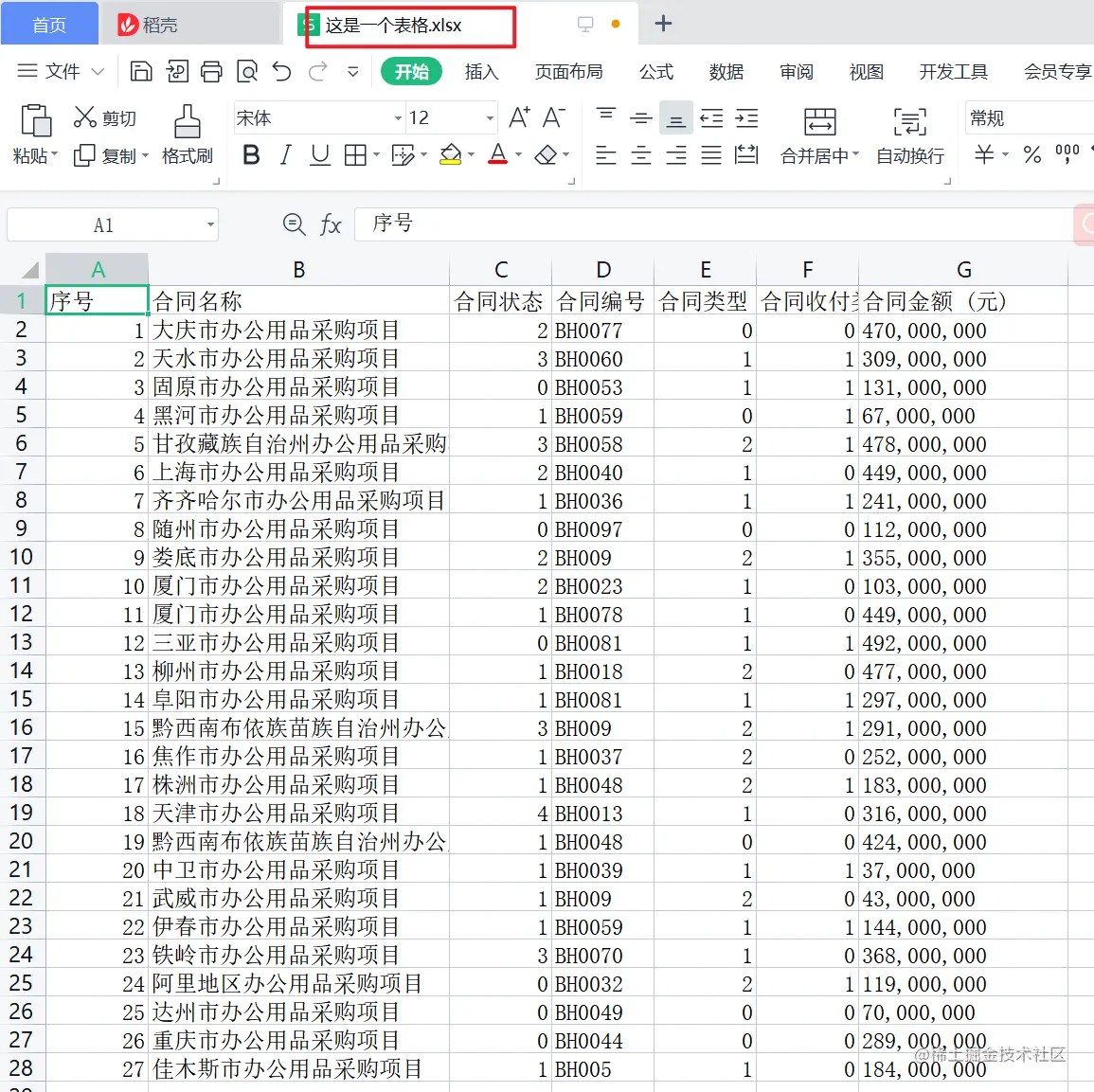Pick fill color bucket swatch
The height and width of the screenshot is (1092, 1094).
click(451, 155)
